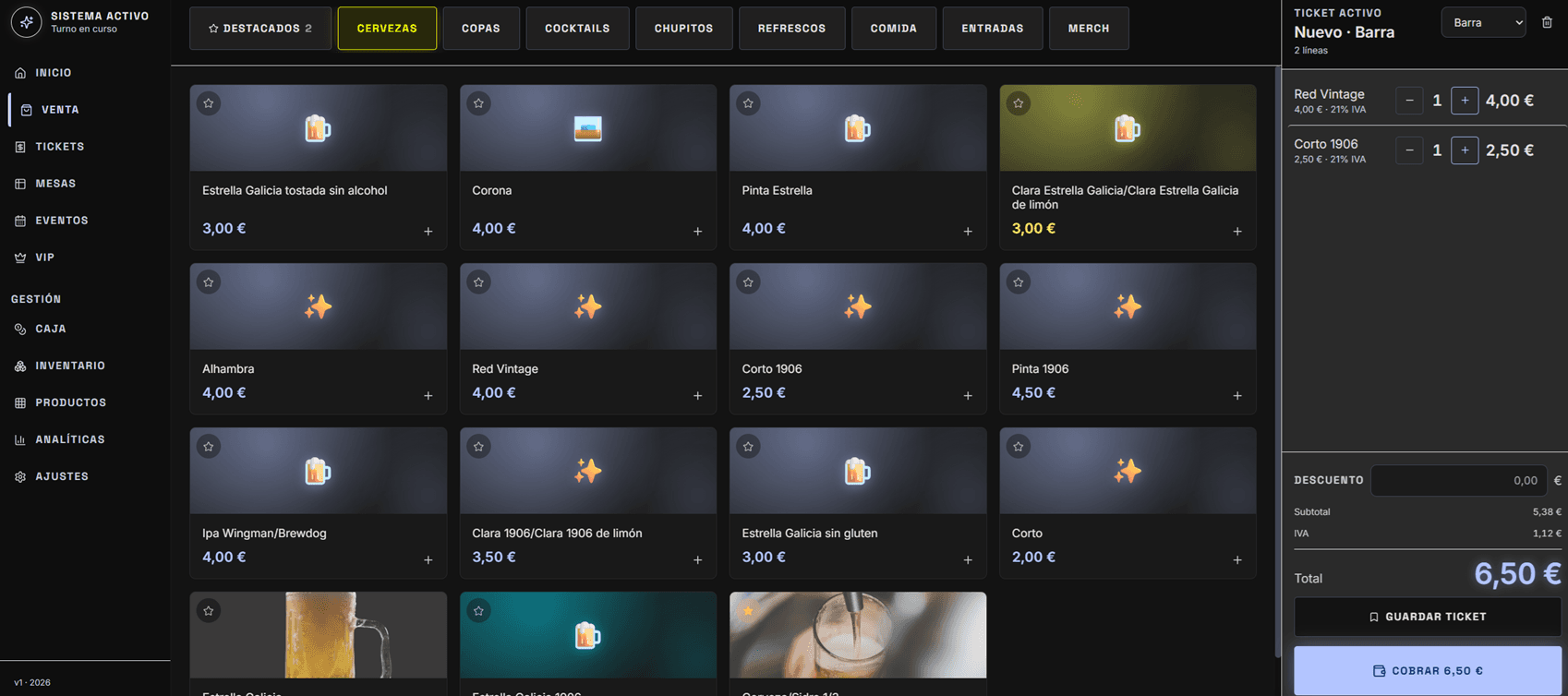Decrease Corto 1906 quantity in ticket
1568x696 pixels.
coord(1409,150)
